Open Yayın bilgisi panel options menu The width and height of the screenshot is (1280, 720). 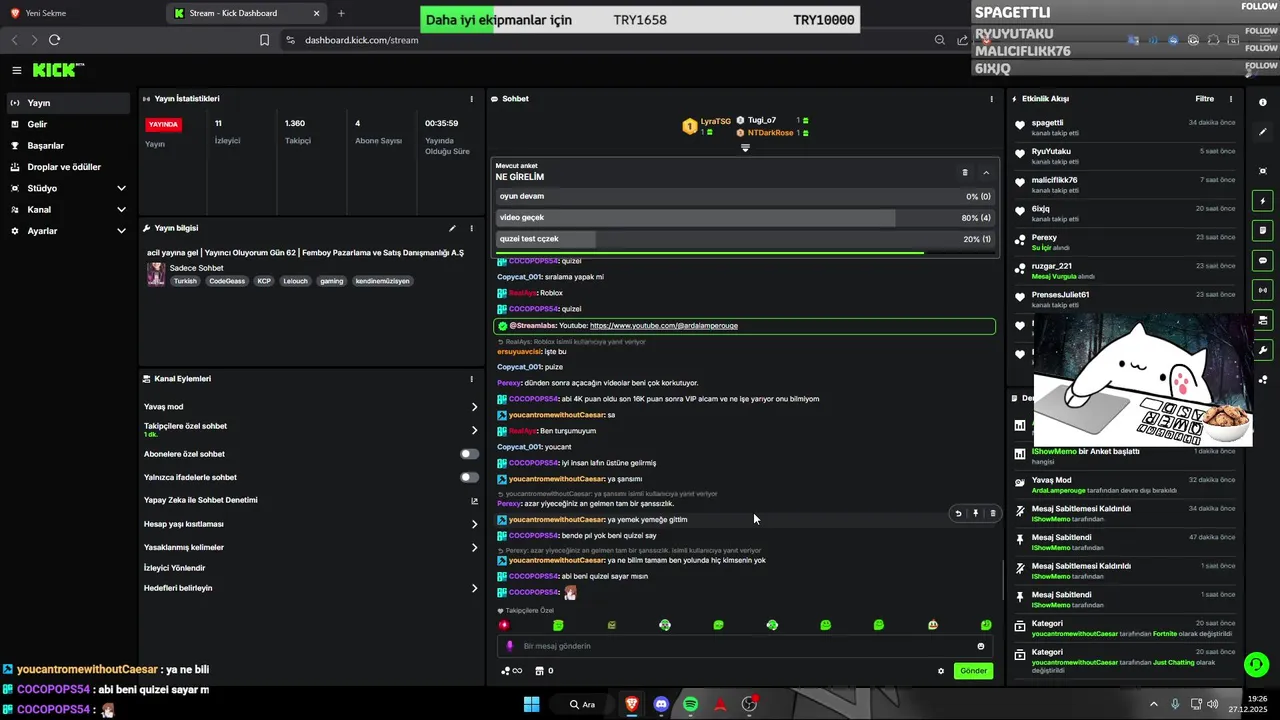pyautogui.click(x=472, y=228)
